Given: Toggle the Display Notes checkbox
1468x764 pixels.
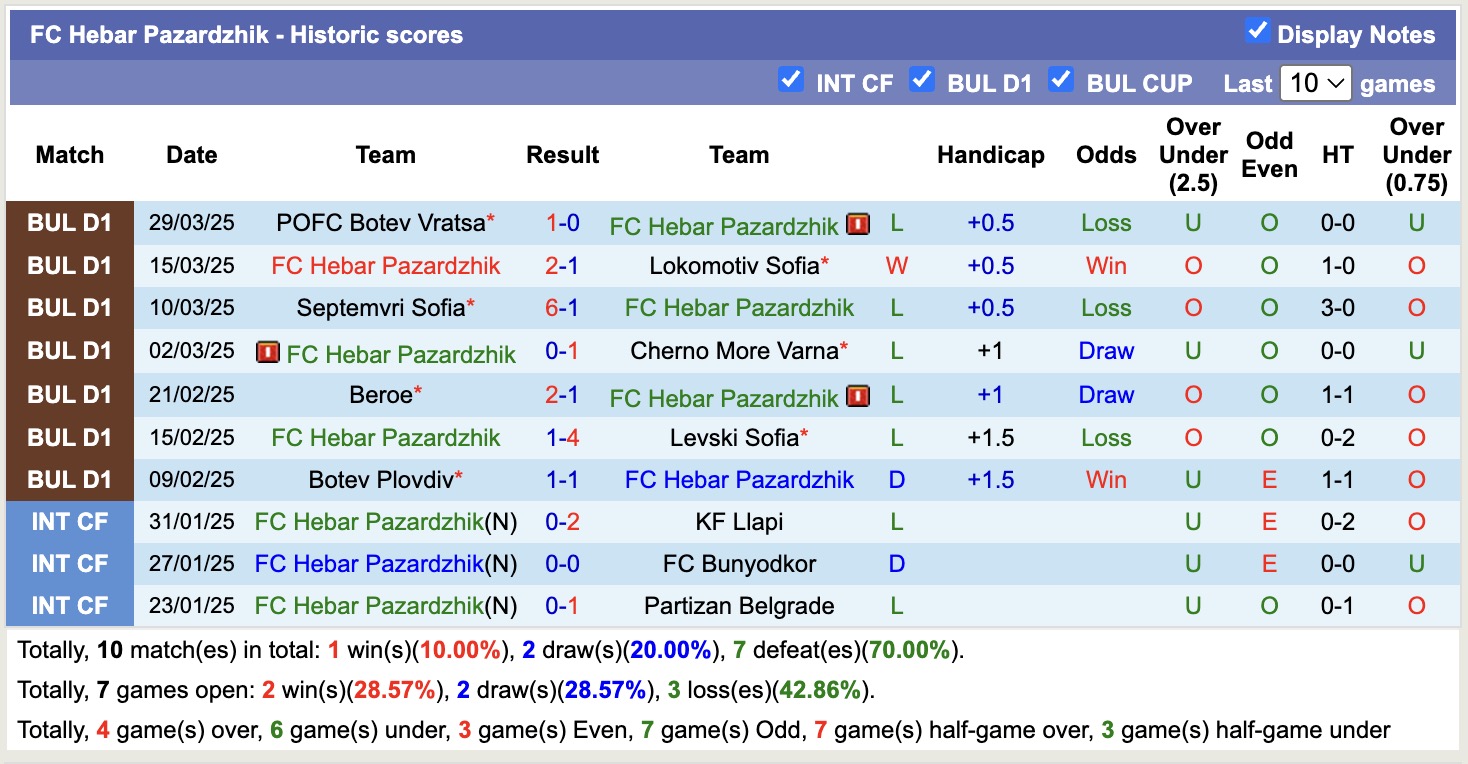Looking at the screenshot, I should pyautogui.click(x=1257, y=32).
